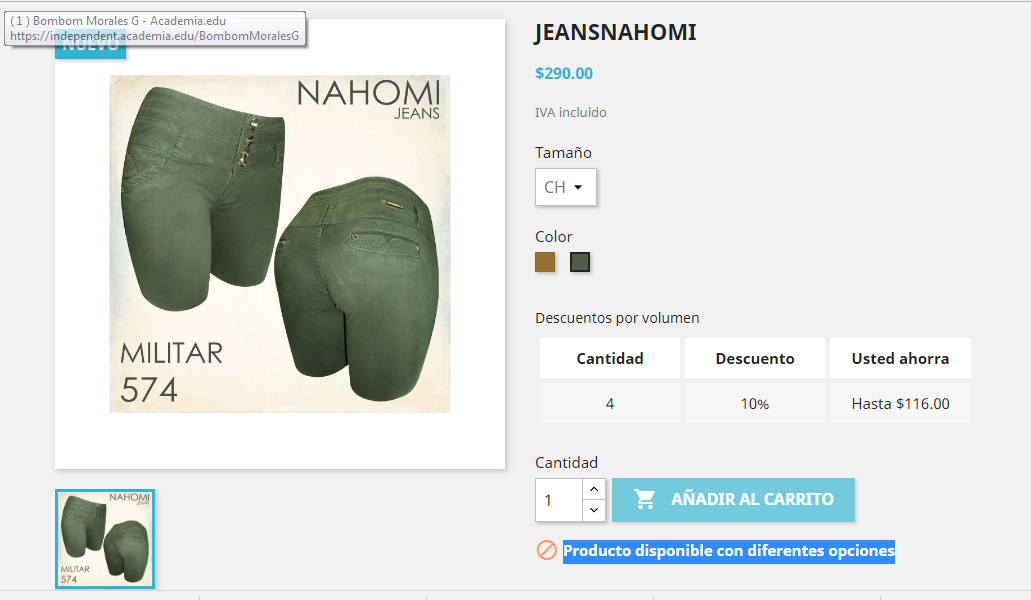Select the Militar 574 thumbnail image

click(x=105, y=539)
